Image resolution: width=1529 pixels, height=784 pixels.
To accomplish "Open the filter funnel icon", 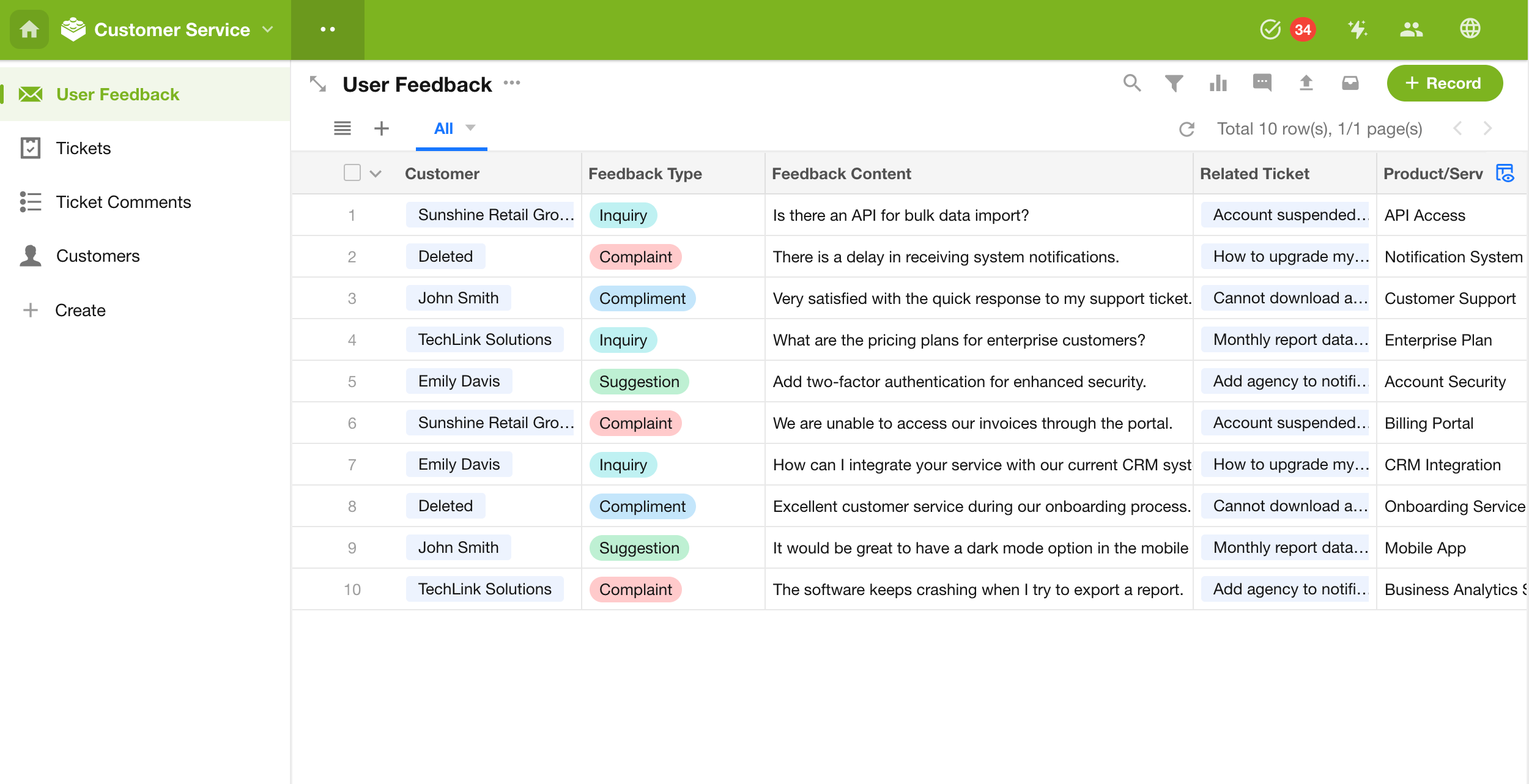I will point(1174,83).
